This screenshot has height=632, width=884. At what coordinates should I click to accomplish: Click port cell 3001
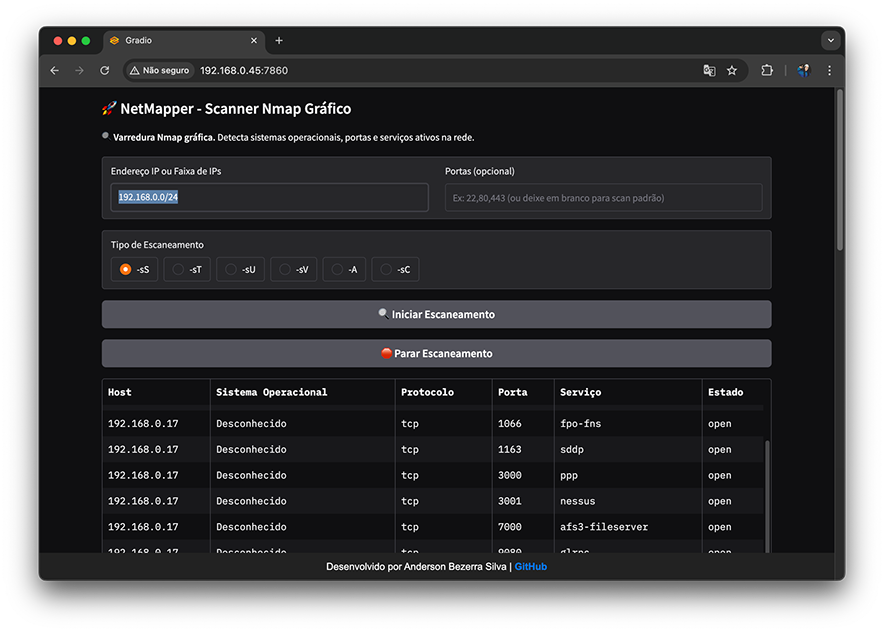pos(523,501)
